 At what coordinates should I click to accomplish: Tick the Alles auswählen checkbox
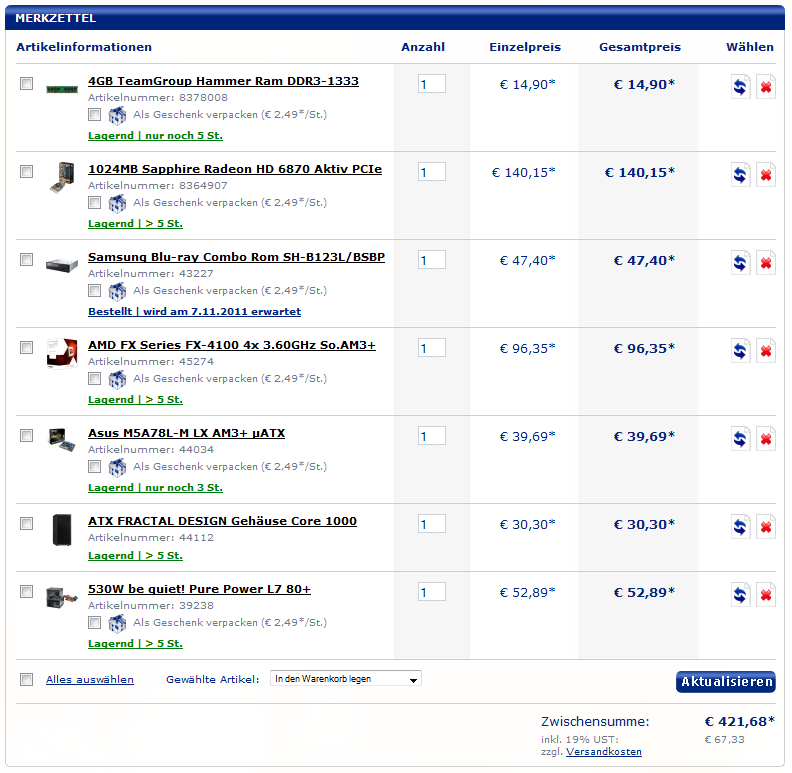click(26, 679)
